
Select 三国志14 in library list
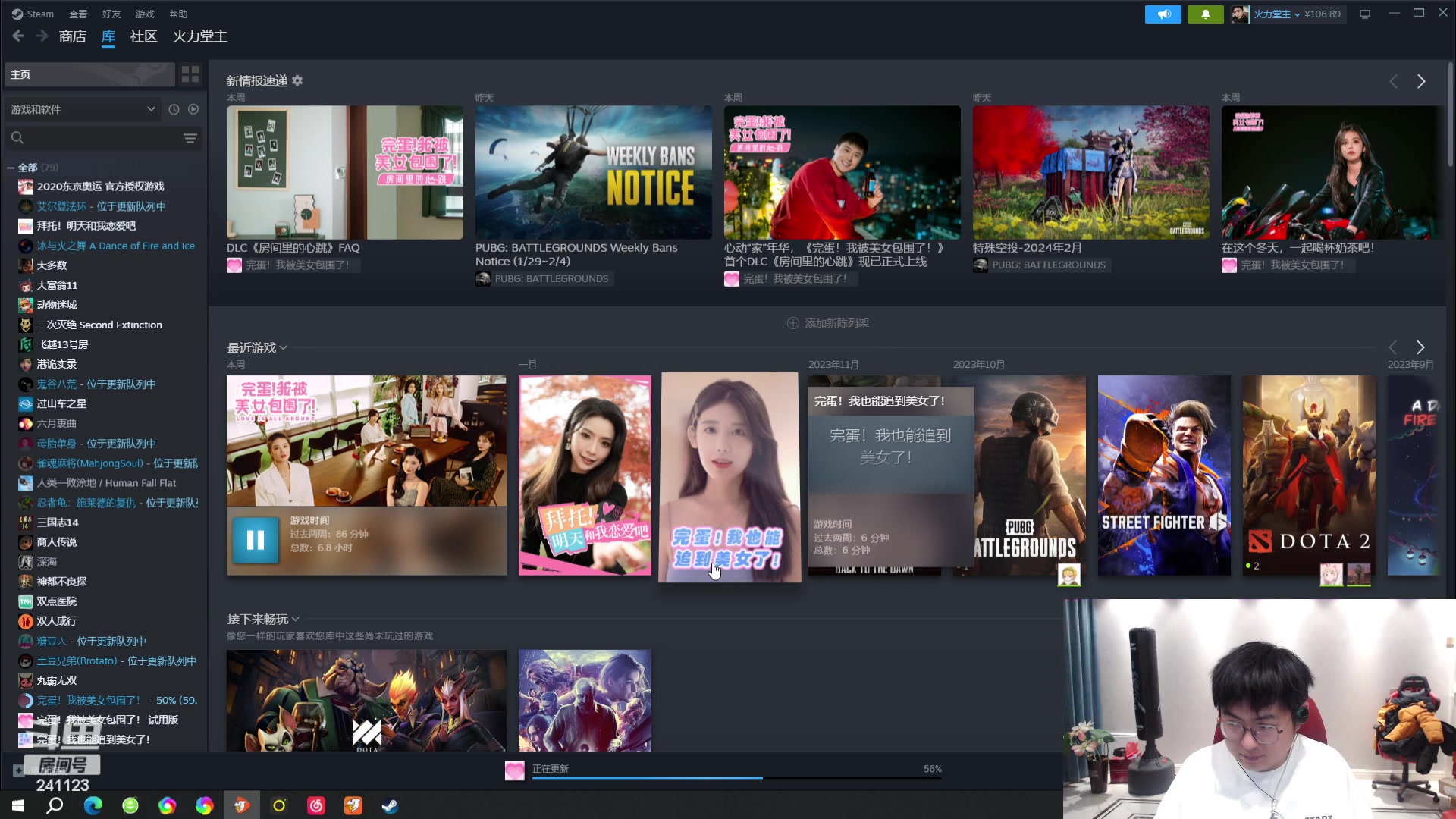pos(58,522)
